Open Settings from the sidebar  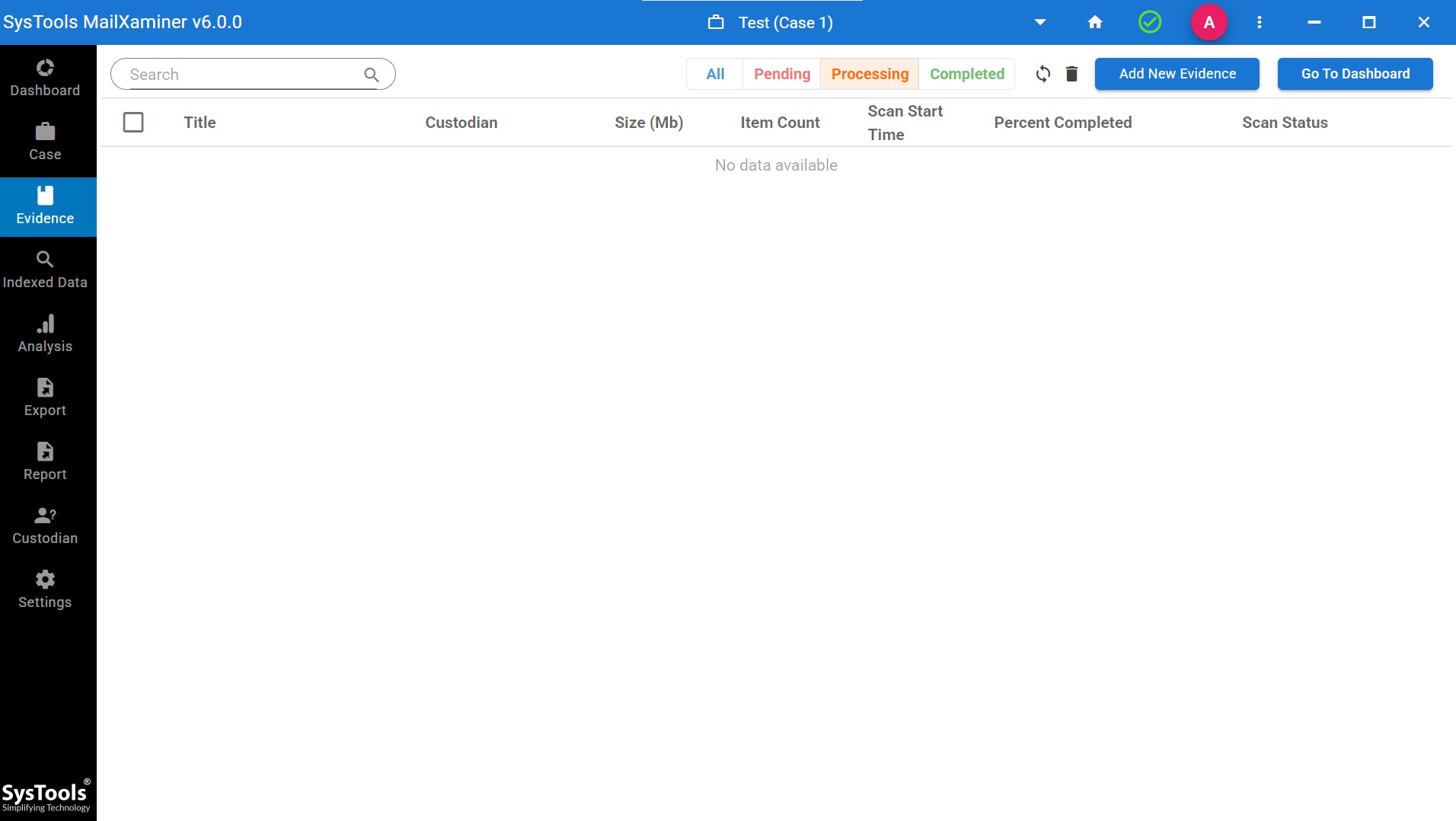(x=45, y=590)
